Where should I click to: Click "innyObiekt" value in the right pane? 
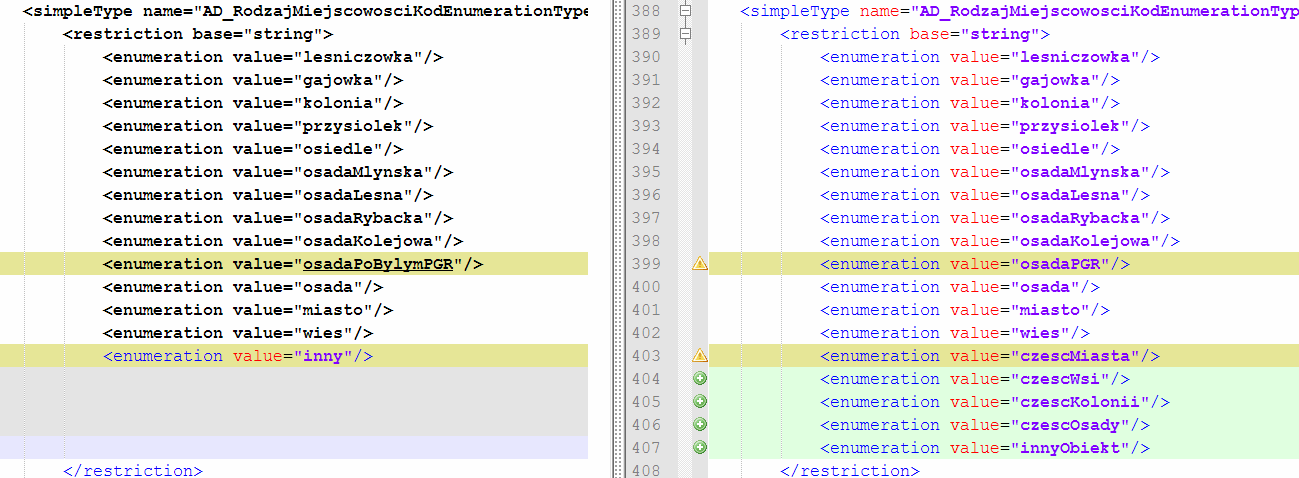point(1069,448)
